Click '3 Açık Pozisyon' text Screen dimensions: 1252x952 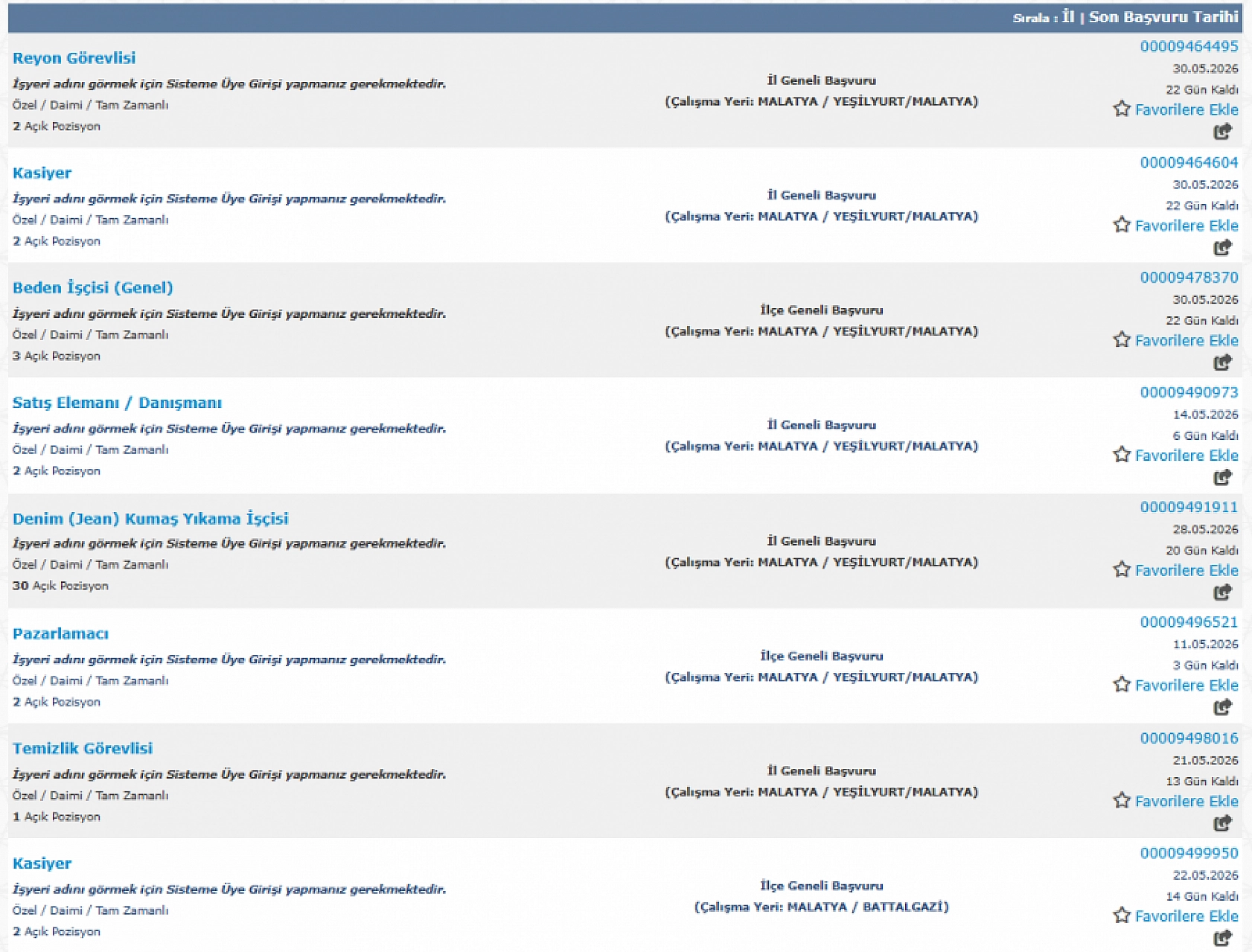(x=57, y=356)
